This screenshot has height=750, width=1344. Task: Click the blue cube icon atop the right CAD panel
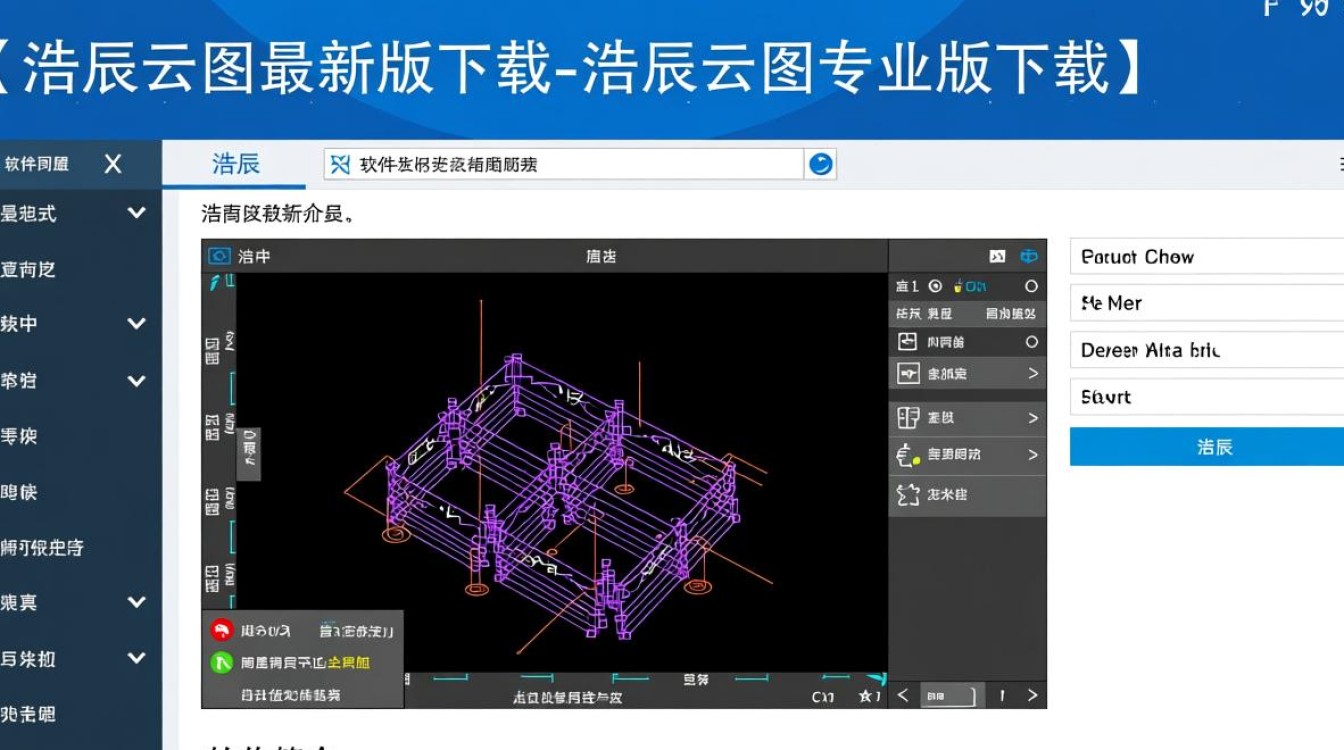[x=1028, y=257]
